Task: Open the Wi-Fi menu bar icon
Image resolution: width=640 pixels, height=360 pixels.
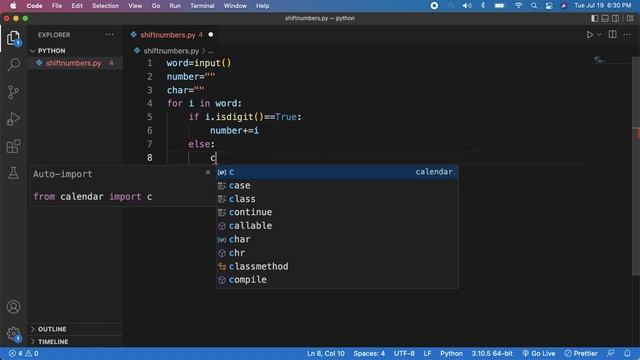Action: (x=518, y=6)
